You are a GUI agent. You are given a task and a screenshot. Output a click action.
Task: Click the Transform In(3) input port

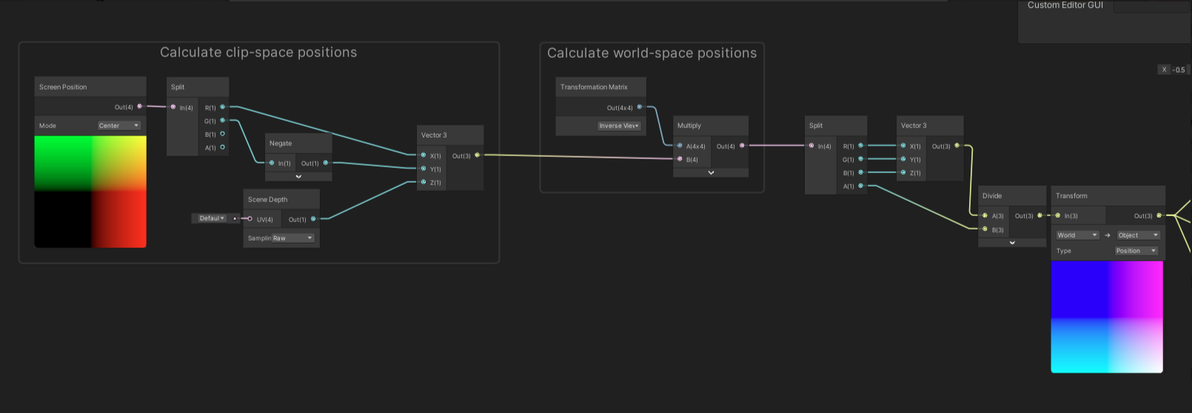point(1058,215)
